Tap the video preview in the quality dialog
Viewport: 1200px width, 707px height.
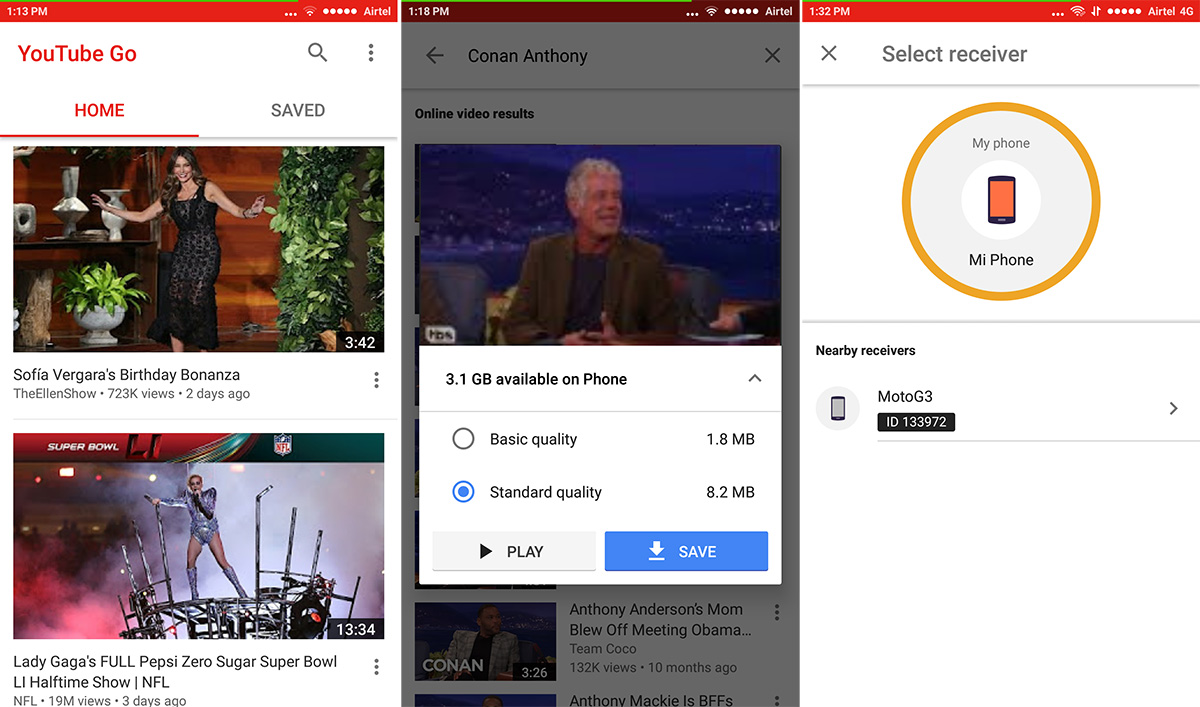(x=600, y=245)
